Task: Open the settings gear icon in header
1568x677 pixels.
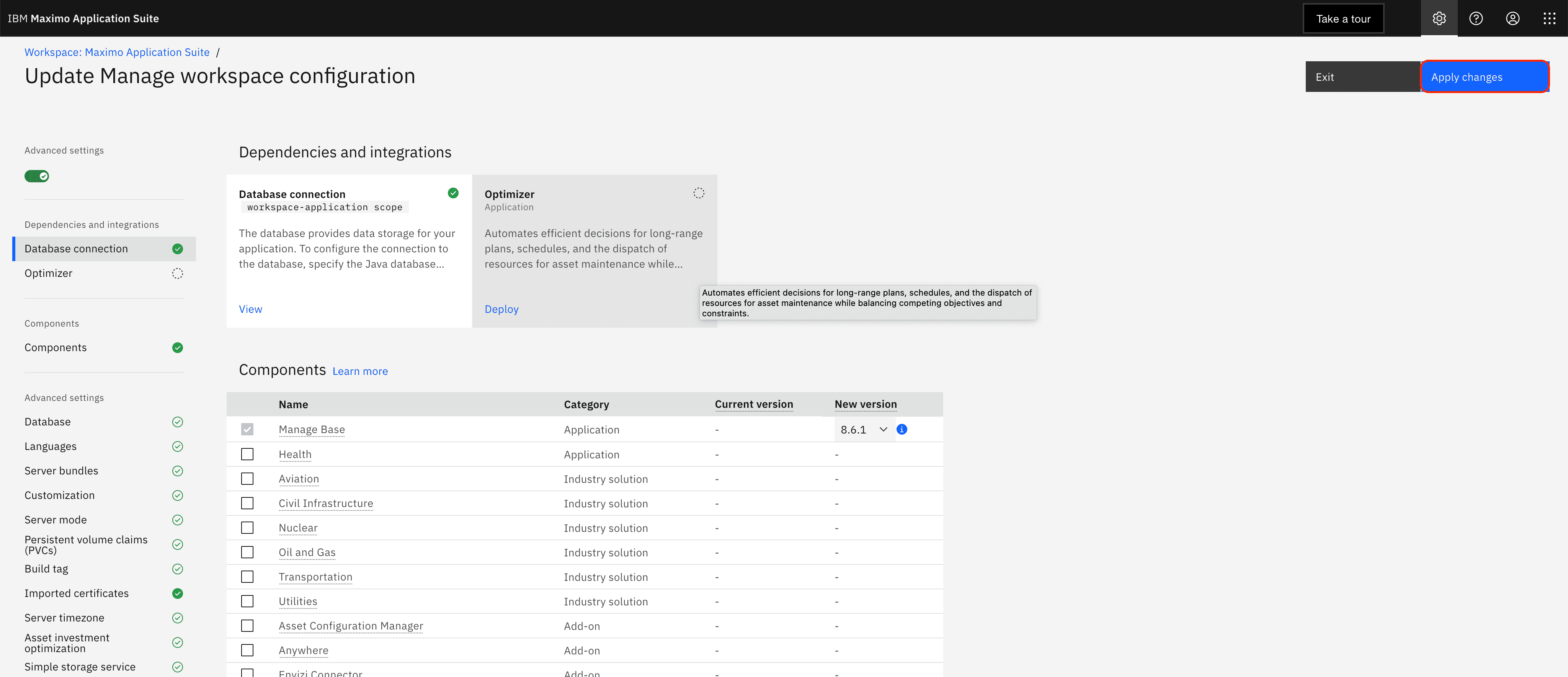Action: (x=1439, y=18)
